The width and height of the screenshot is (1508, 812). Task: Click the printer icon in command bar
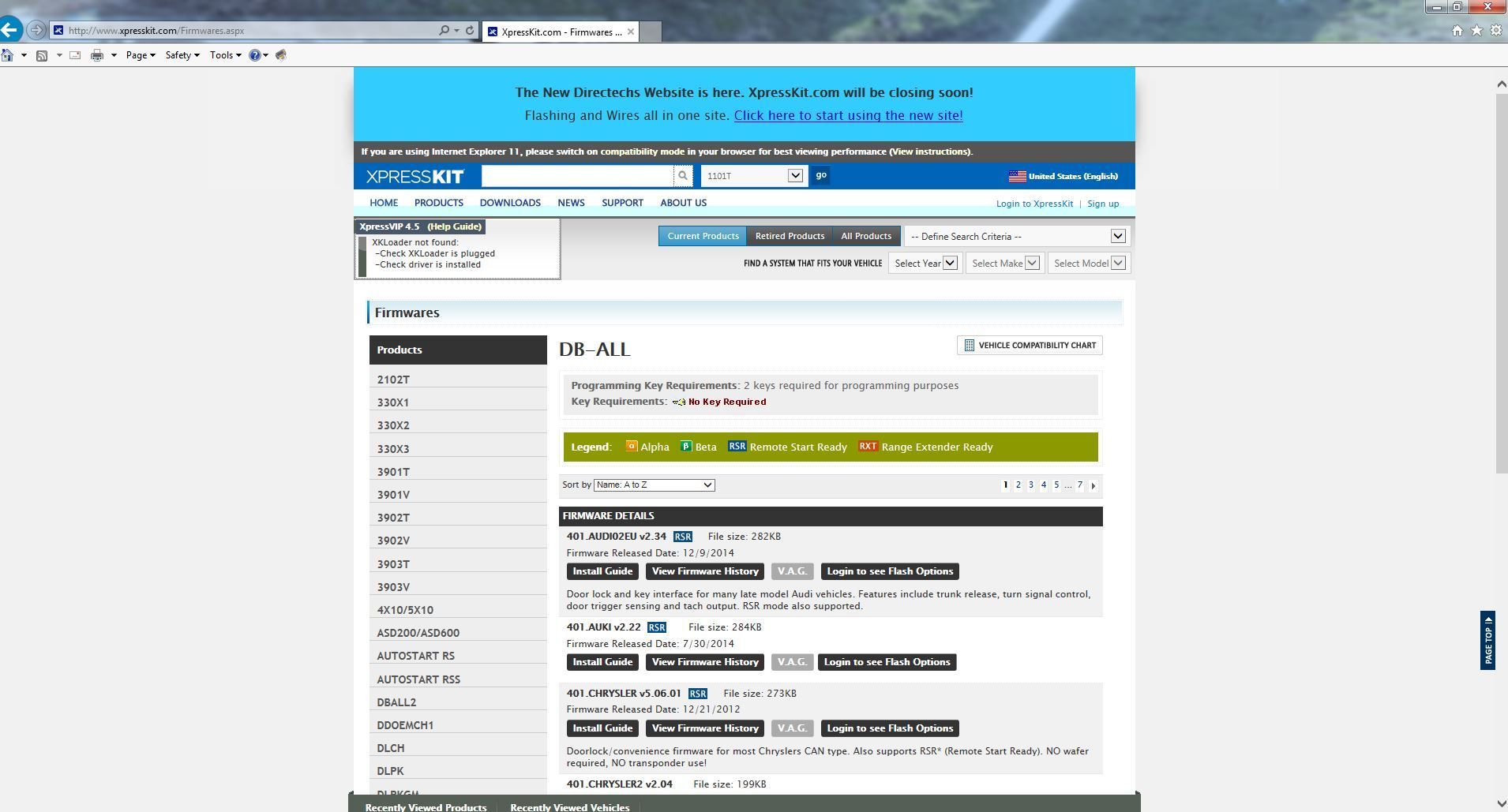coord(97,55)
